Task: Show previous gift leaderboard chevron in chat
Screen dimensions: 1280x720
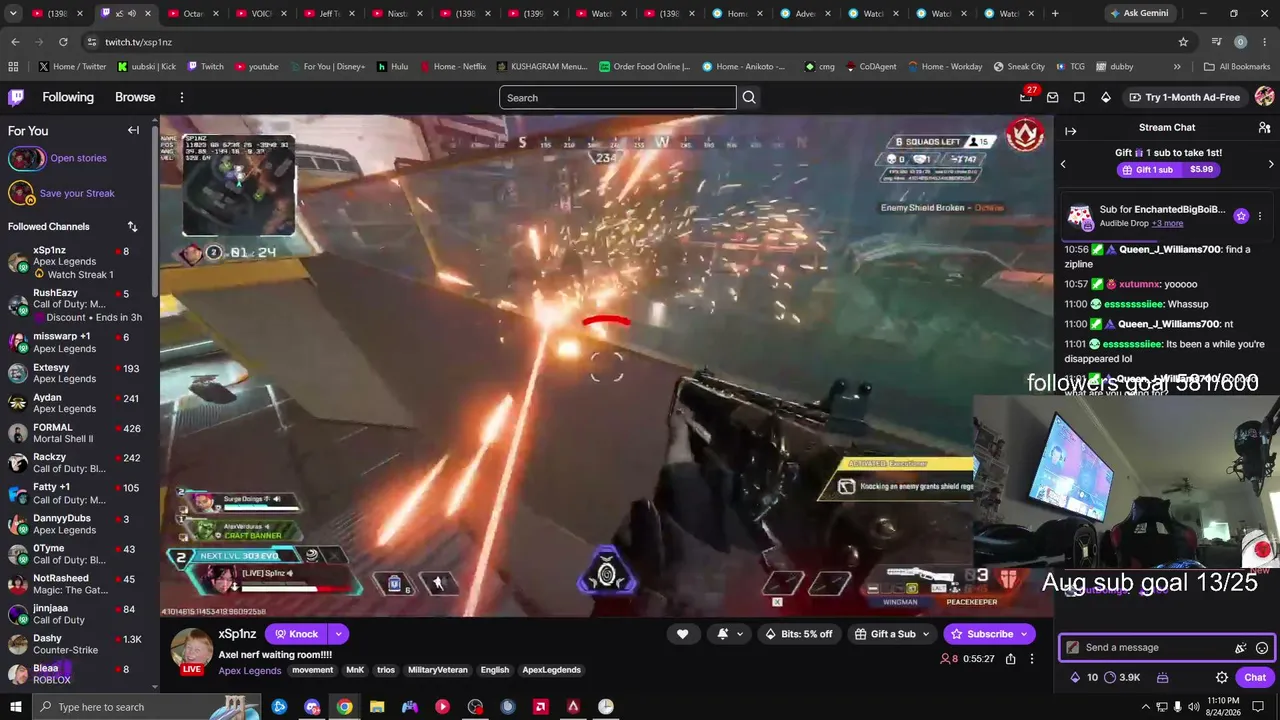Action: (x=1063, y=164)
